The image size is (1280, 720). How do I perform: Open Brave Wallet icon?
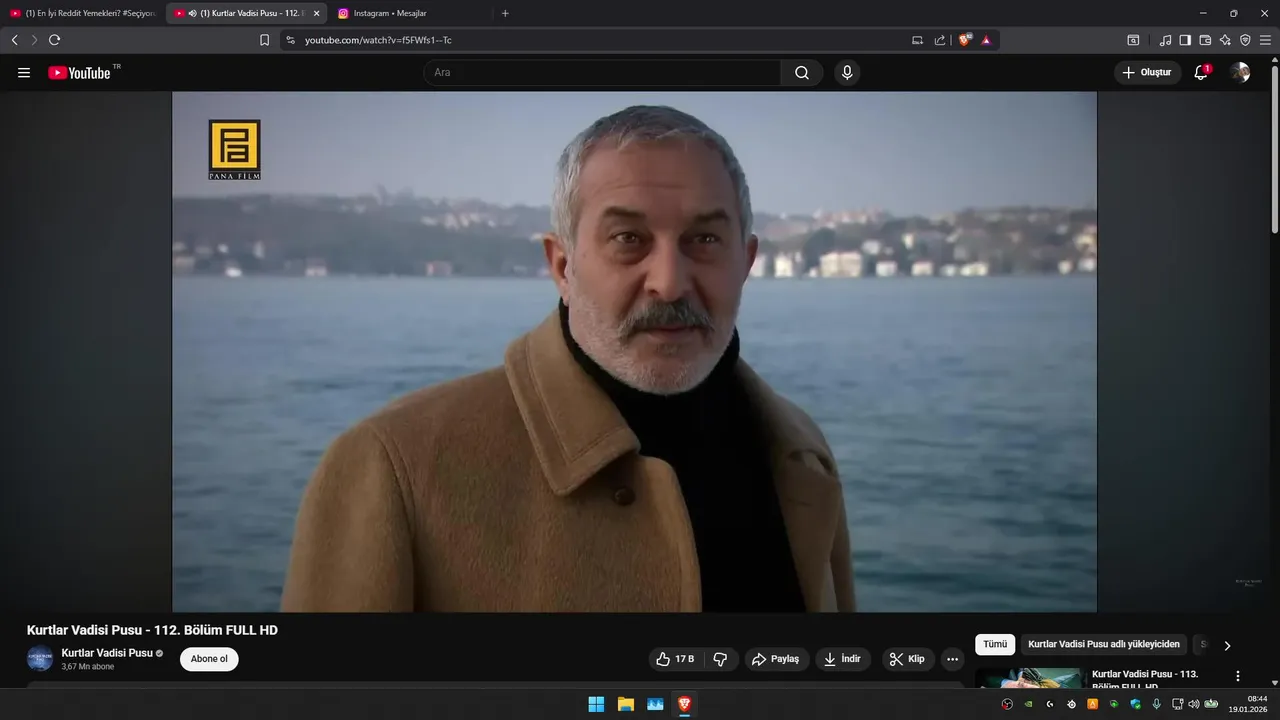click(1205, 40)
